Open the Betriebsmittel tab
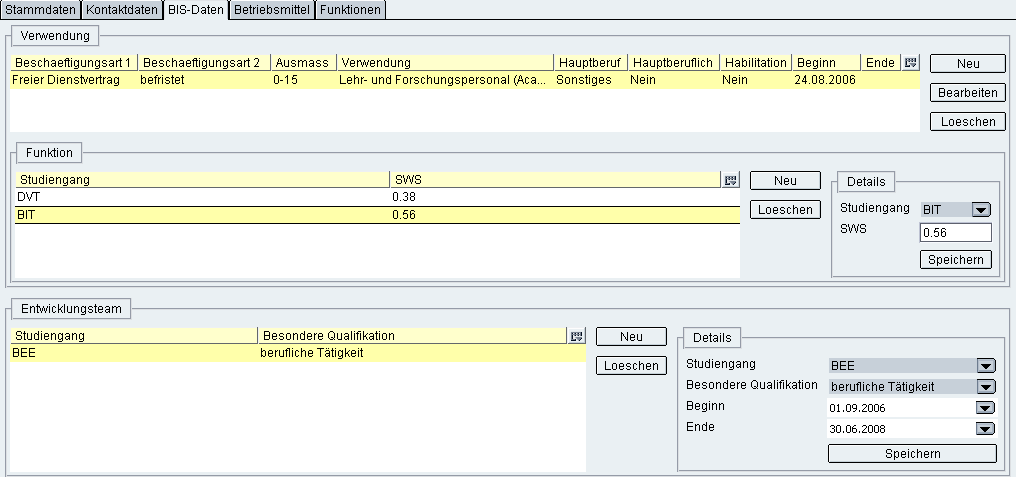Viewport: 1016px width, 477px height. 272,9
